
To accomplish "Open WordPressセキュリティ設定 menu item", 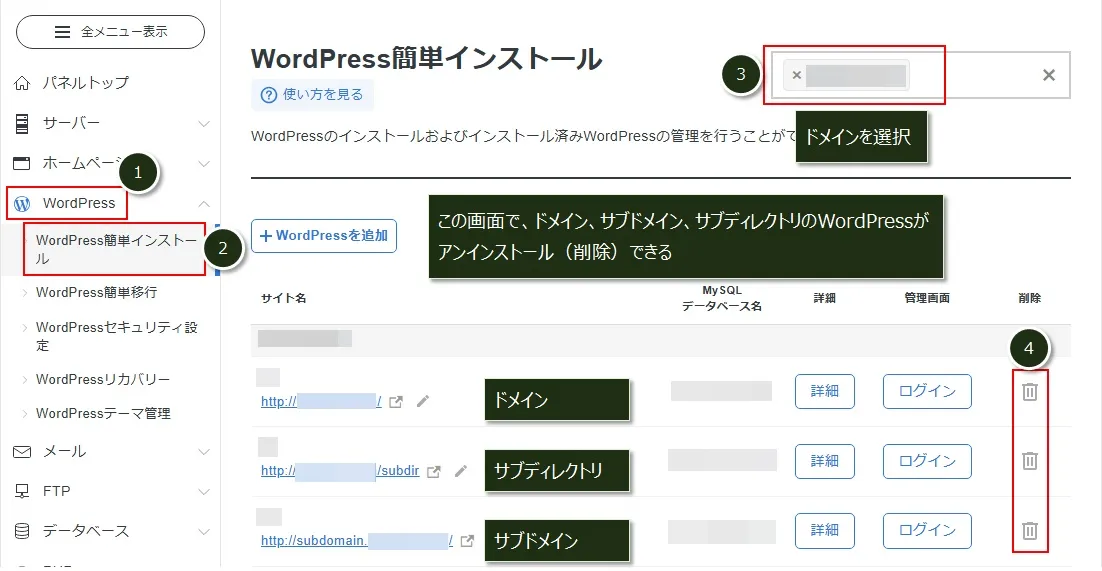I will pyautogui.click(x=117, y=337).
